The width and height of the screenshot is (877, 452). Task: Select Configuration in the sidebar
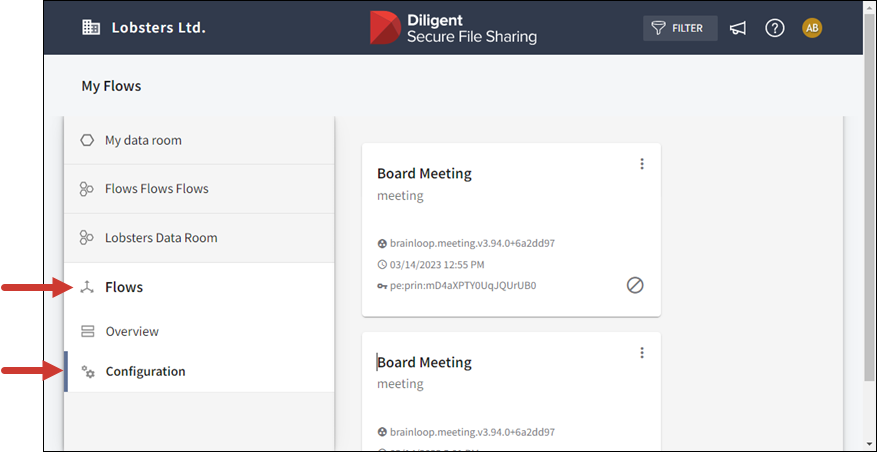pyautogui.click(x=145, y=371)
